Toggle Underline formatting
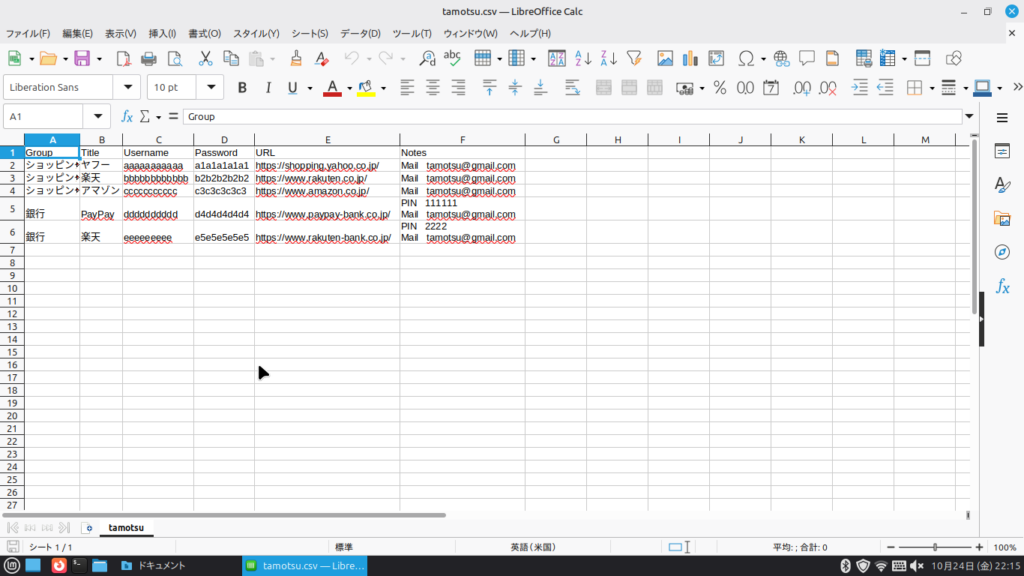Viewport: 1024px width, 576px height. pyautogui.click(x=293, y=88)
